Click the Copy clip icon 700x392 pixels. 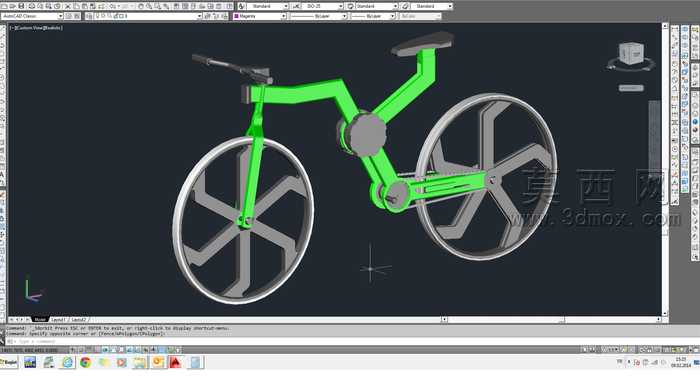click(x=76, y=6)
